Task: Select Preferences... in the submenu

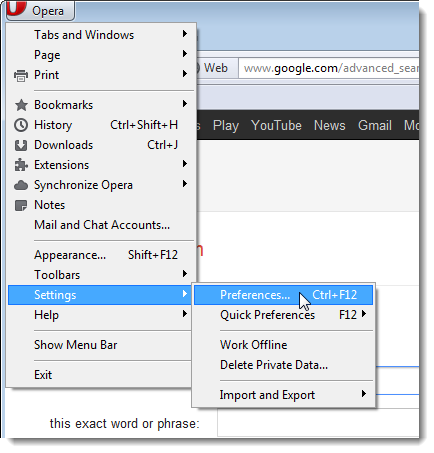Action: [x=283, y=295]
